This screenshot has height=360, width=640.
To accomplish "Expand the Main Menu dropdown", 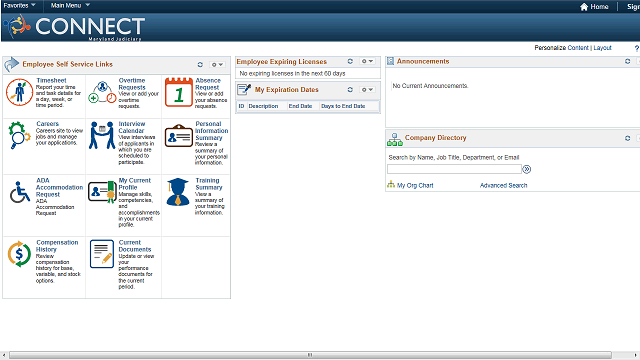I will 70,5.
